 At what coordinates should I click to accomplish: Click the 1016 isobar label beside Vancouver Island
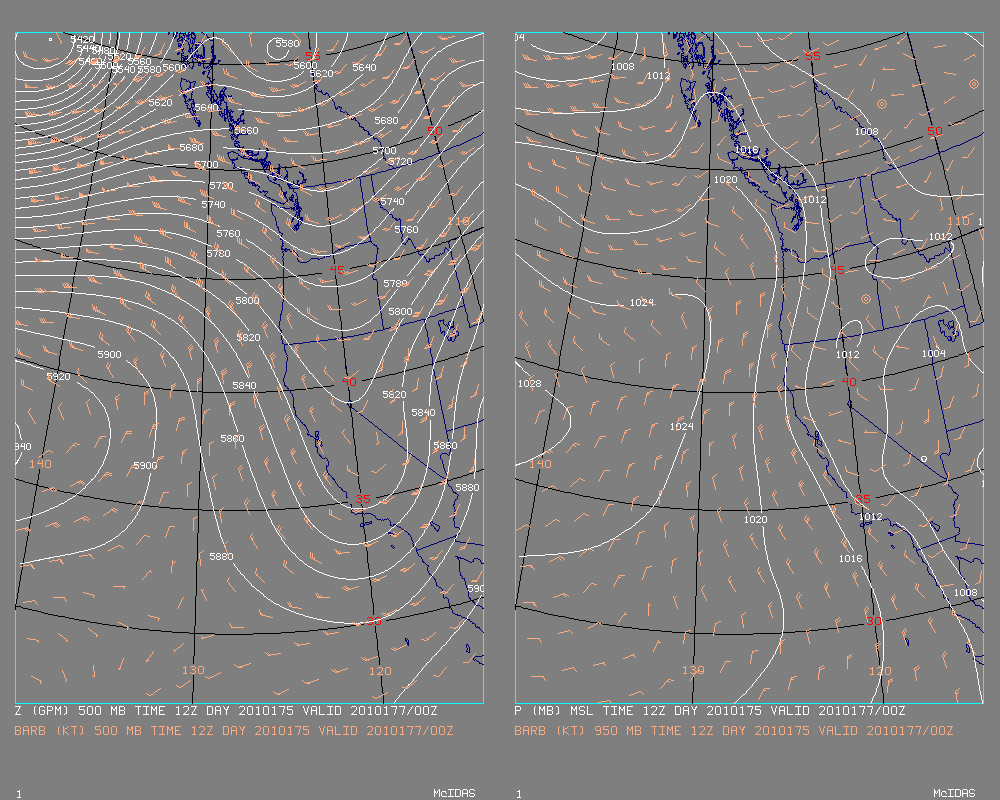pyautogui.click(x=746, y=150)
